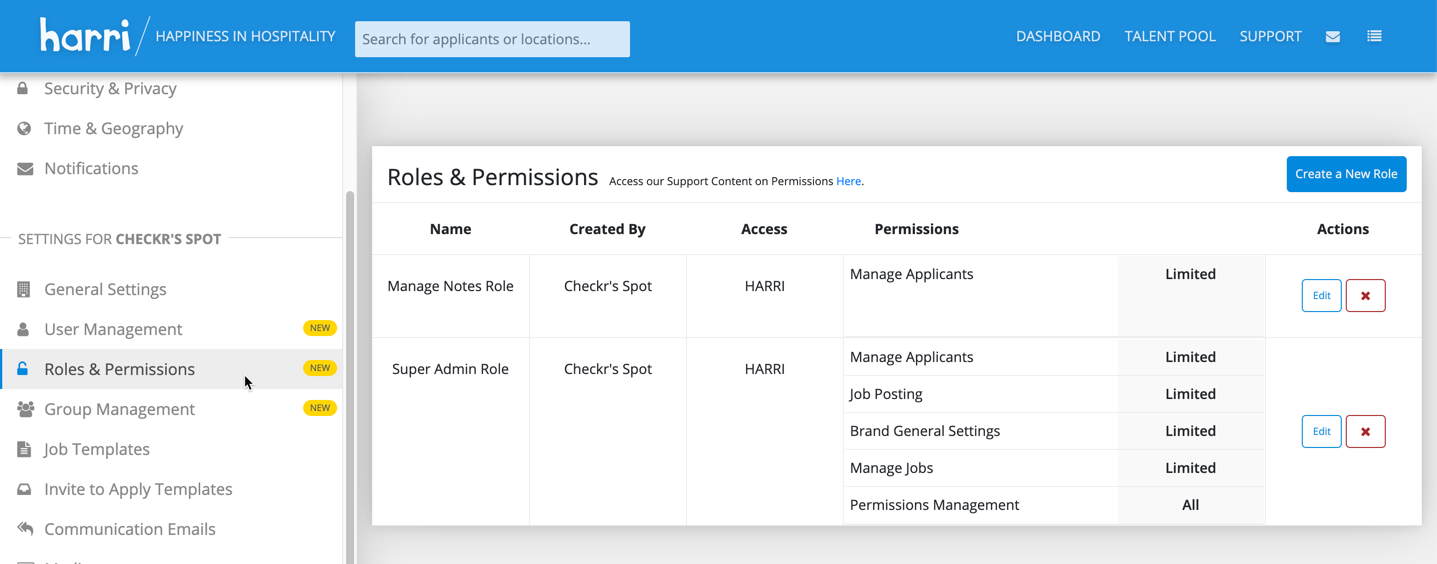Open the Talent Pool nav link
Image resolution: width=1437 pixels, height=564 pixels.
pyautogui.click(x=1170, y=36)
